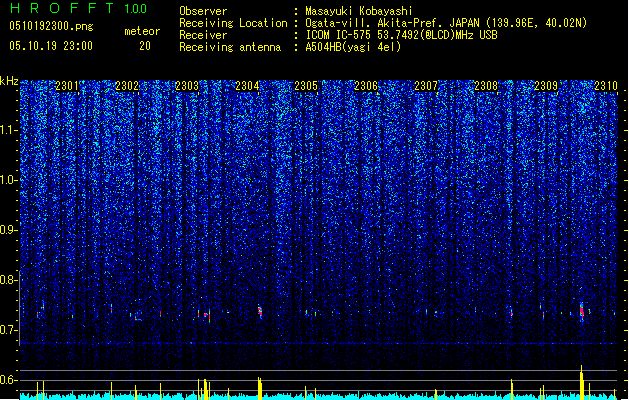The height and width of the screenshot is (400, 629).
Task: Click the Receiving Location value text
Action: tap(446, 23)
